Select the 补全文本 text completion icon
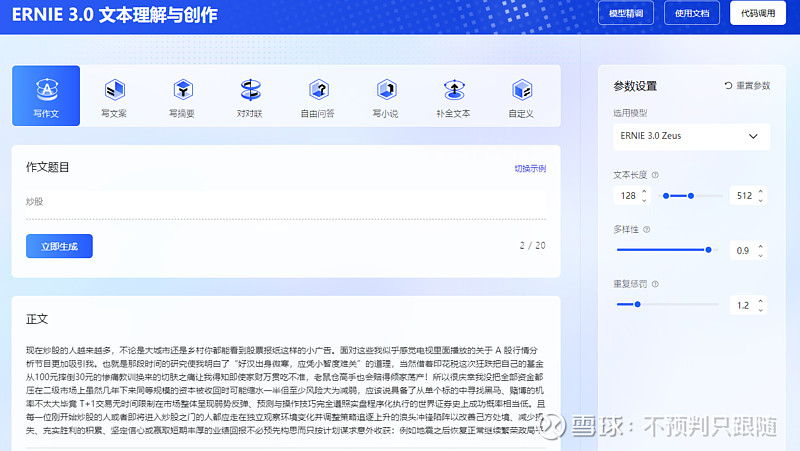The image size is (800, 451). [454, 90]
